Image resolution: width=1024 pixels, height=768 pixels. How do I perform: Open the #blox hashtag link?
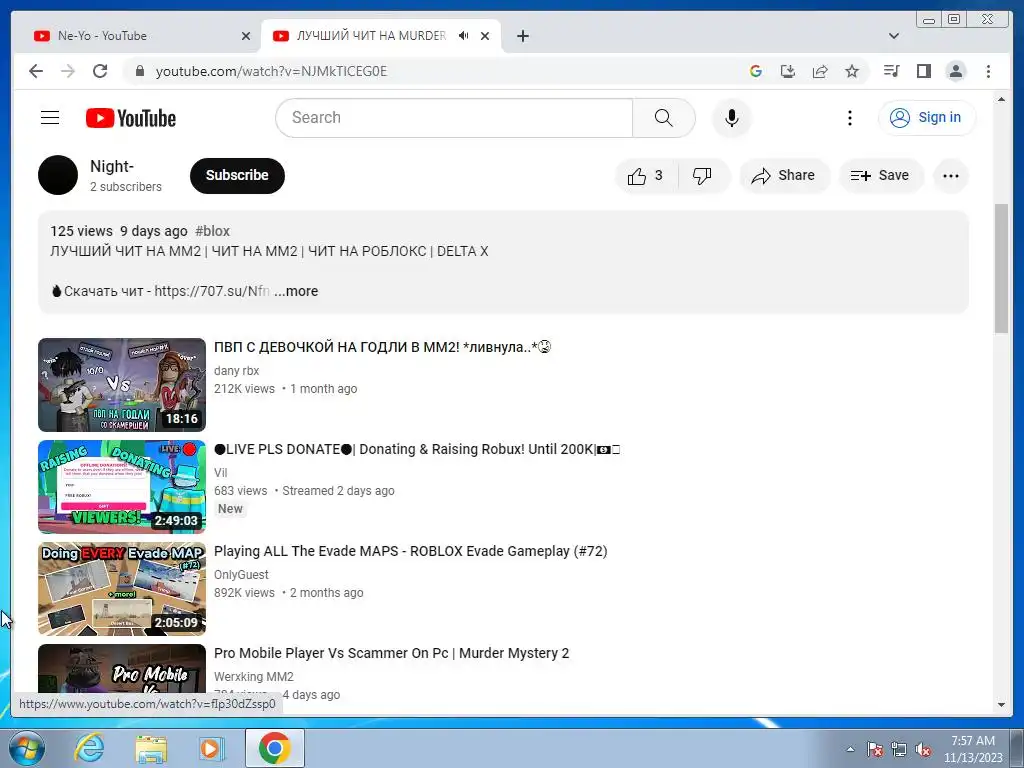(x=212, y=231)
